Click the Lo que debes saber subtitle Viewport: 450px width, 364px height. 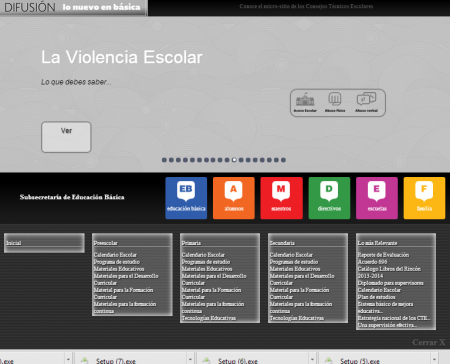click(x=76, y=82)
